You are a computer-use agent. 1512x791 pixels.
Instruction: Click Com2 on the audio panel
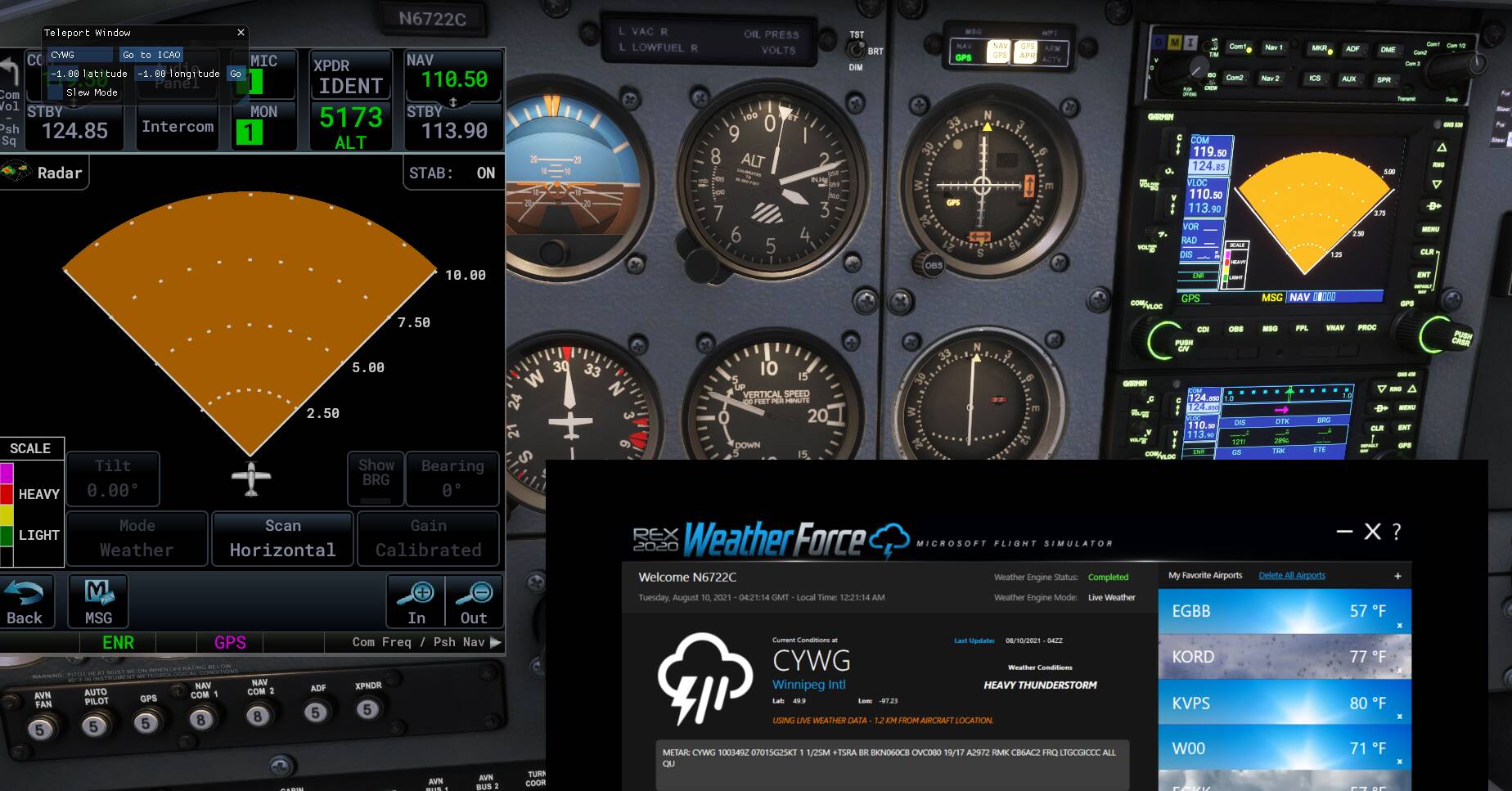point(1238,78)
